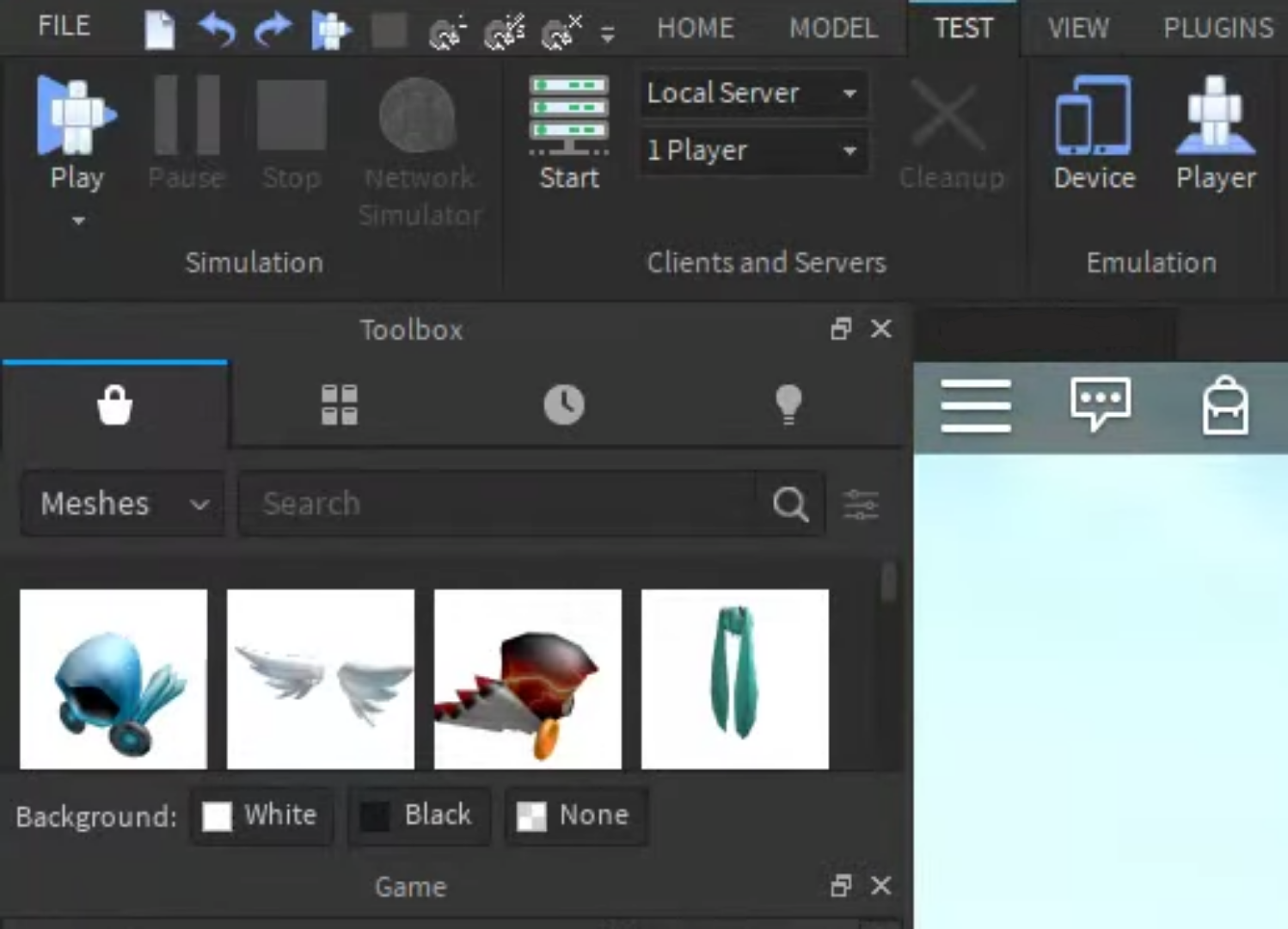Set Toolbox background to None
This screenshot has width=1288, height=929.
(574, 815)
